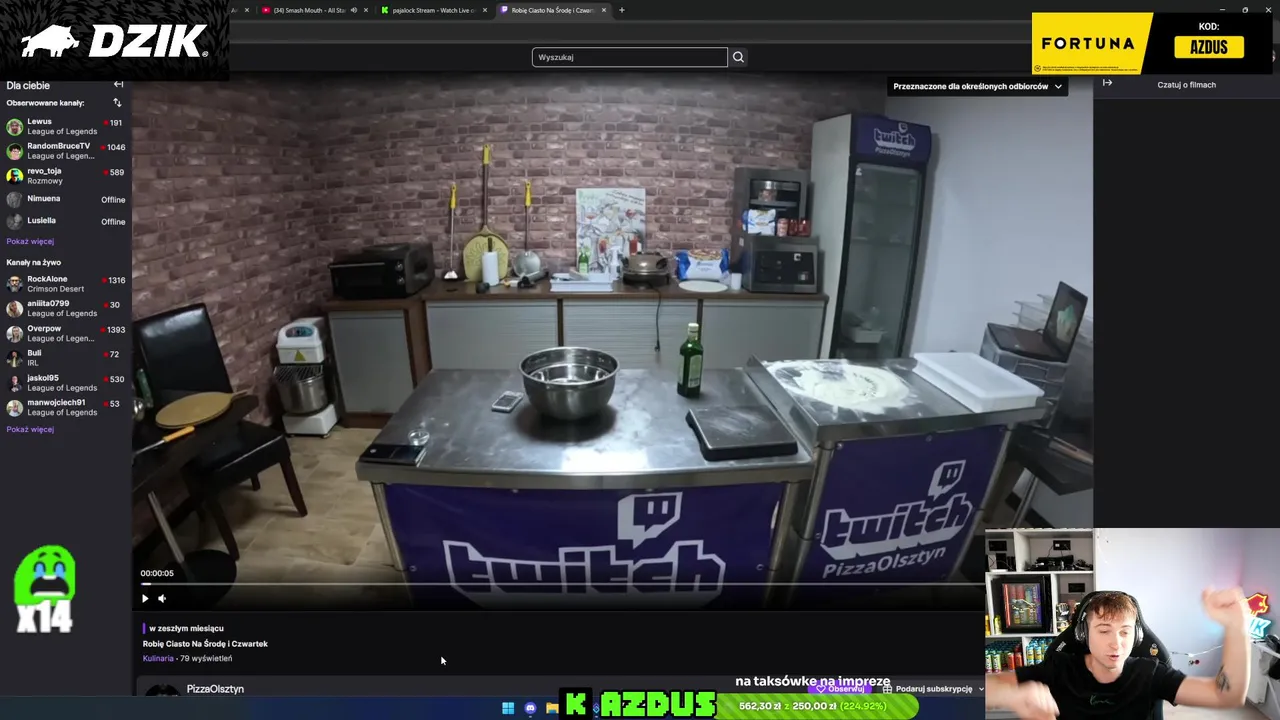Open Lewus channel avatar
Viewport: 1280px width, 720px height.
[x=14, y=127]
